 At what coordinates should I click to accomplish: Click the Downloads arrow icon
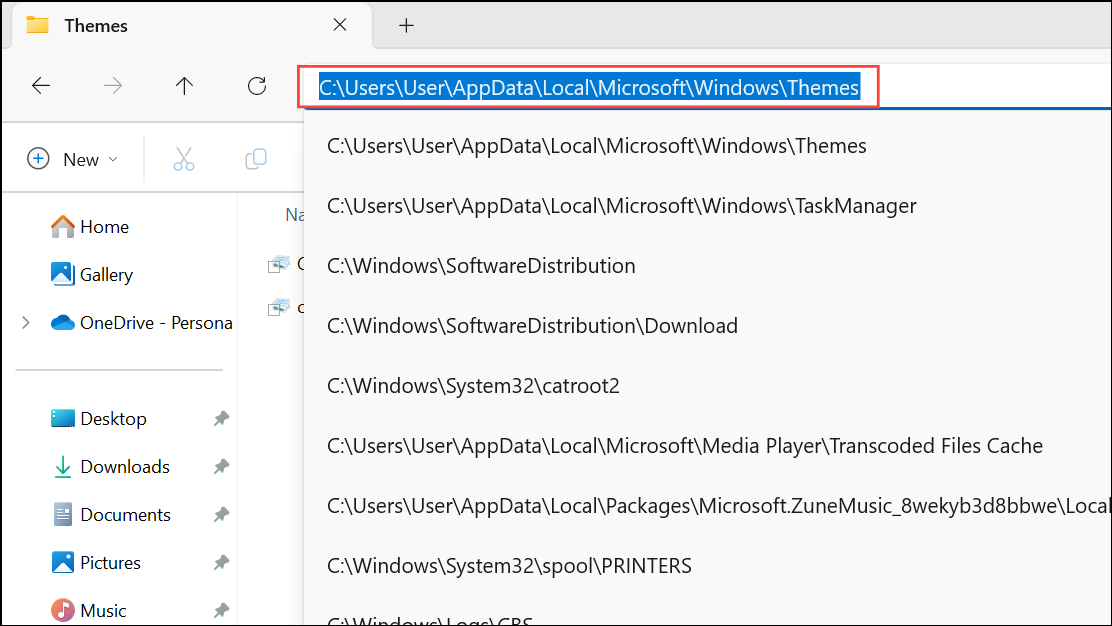pos(62,466)
